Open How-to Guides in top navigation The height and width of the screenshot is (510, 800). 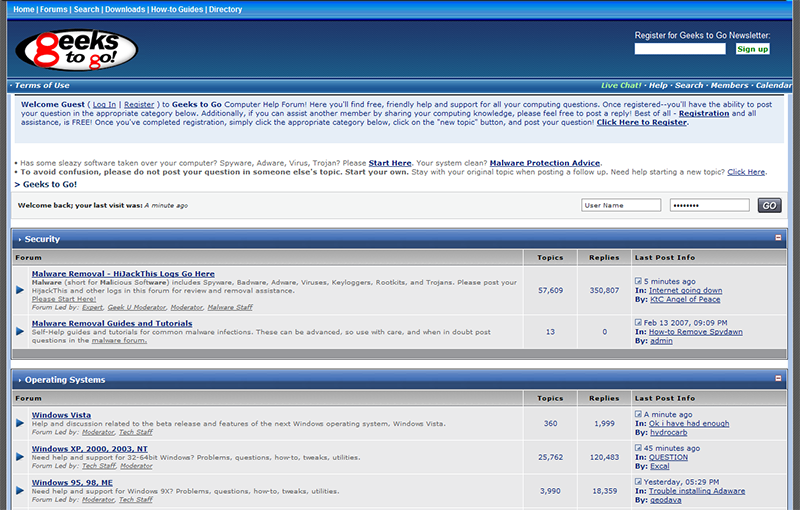click(177, 9)
